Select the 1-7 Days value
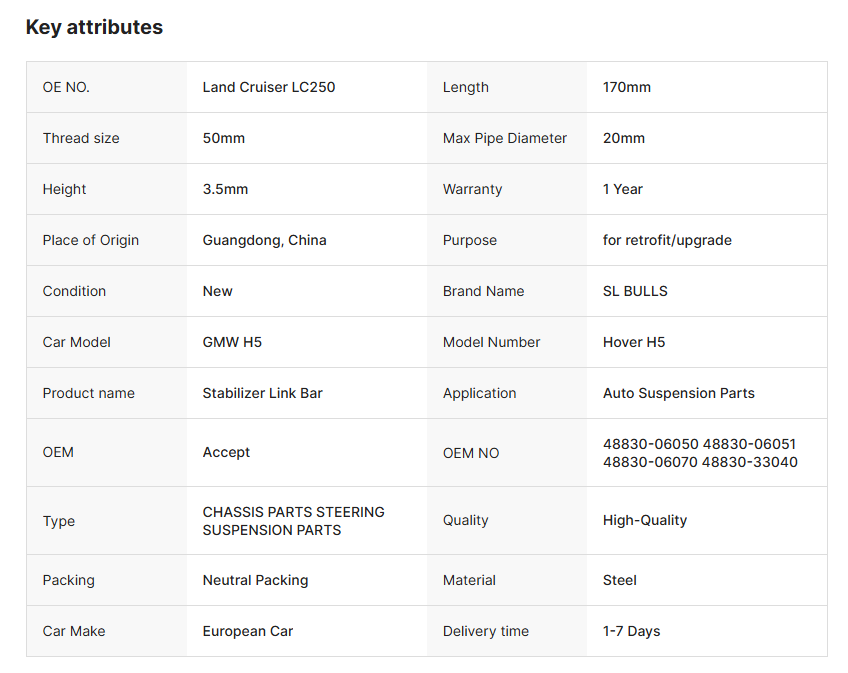This screenshot has height=673, width=848. click(631, 631)
